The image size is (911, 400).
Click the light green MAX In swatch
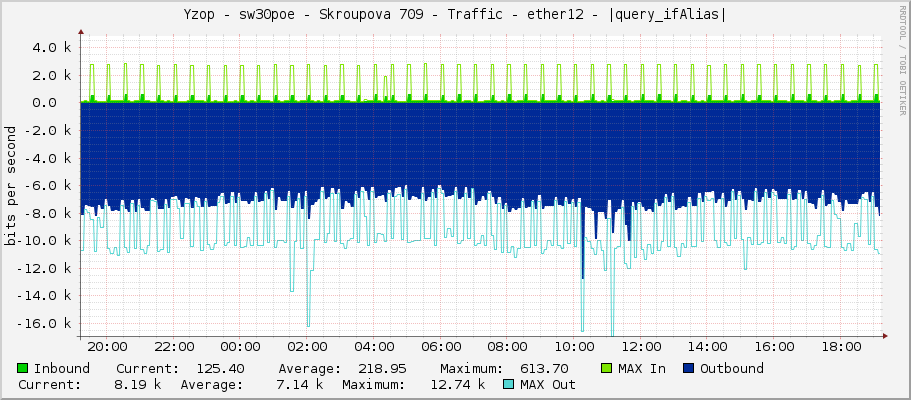[607, 368]
